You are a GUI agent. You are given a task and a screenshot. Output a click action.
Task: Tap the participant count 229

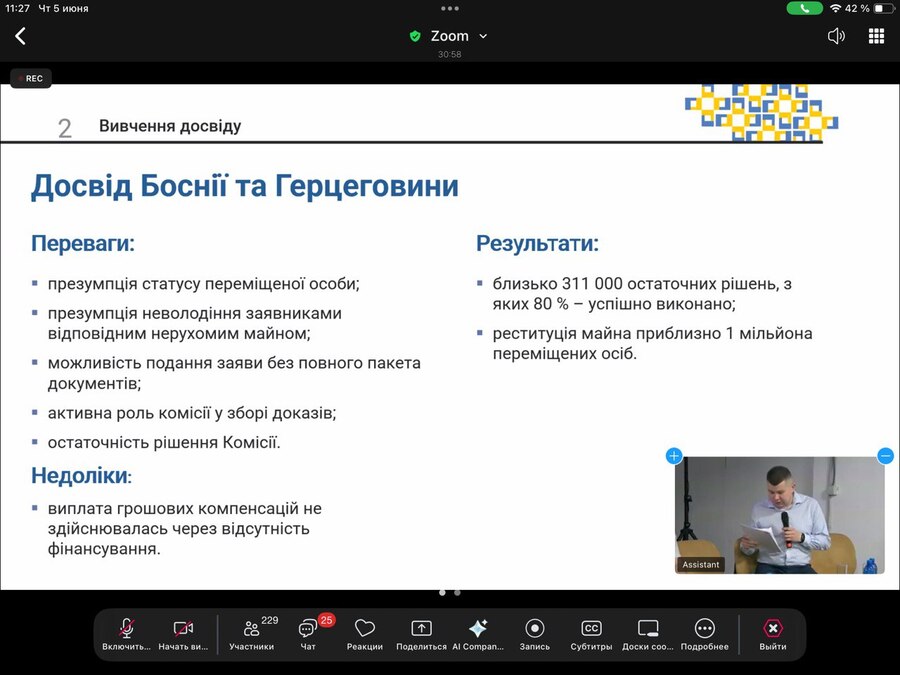[x=270, y=620]
